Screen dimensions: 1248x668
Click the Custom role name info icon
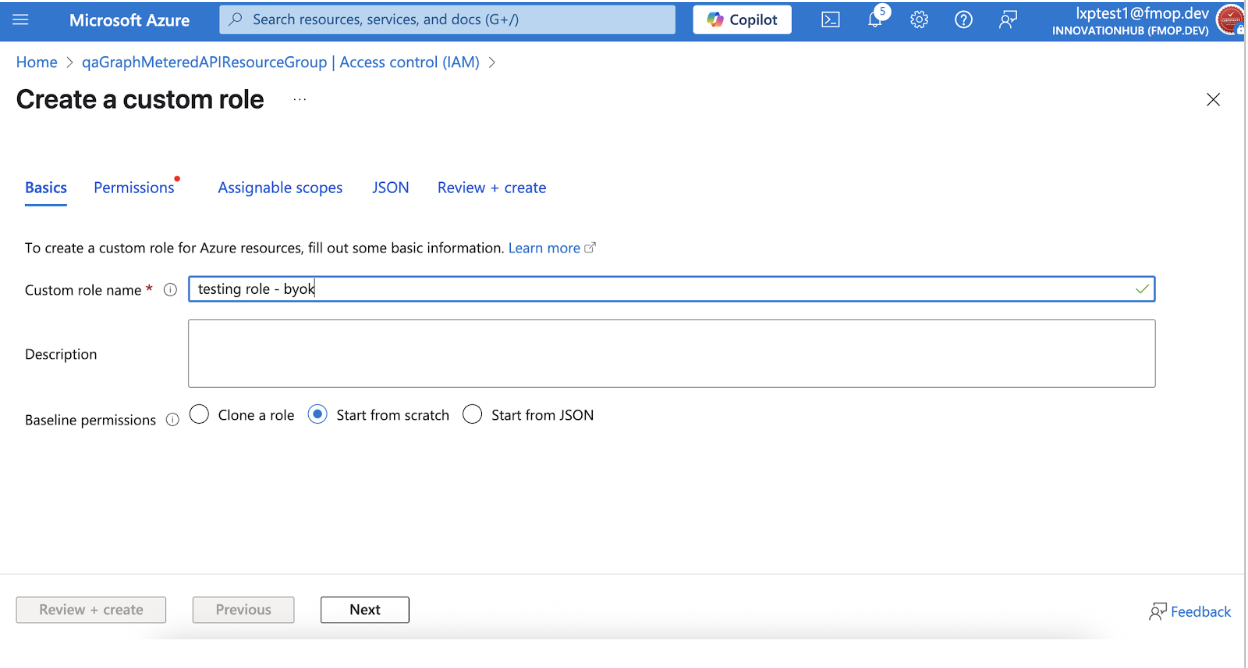(x=170, y=290)
